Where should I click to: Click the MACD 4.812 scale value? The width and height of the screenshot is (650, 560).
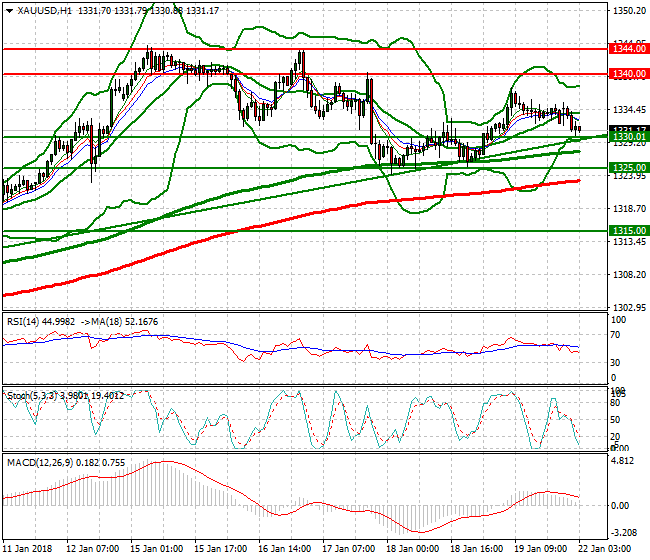pyautogui.click(x=622, y=461)
